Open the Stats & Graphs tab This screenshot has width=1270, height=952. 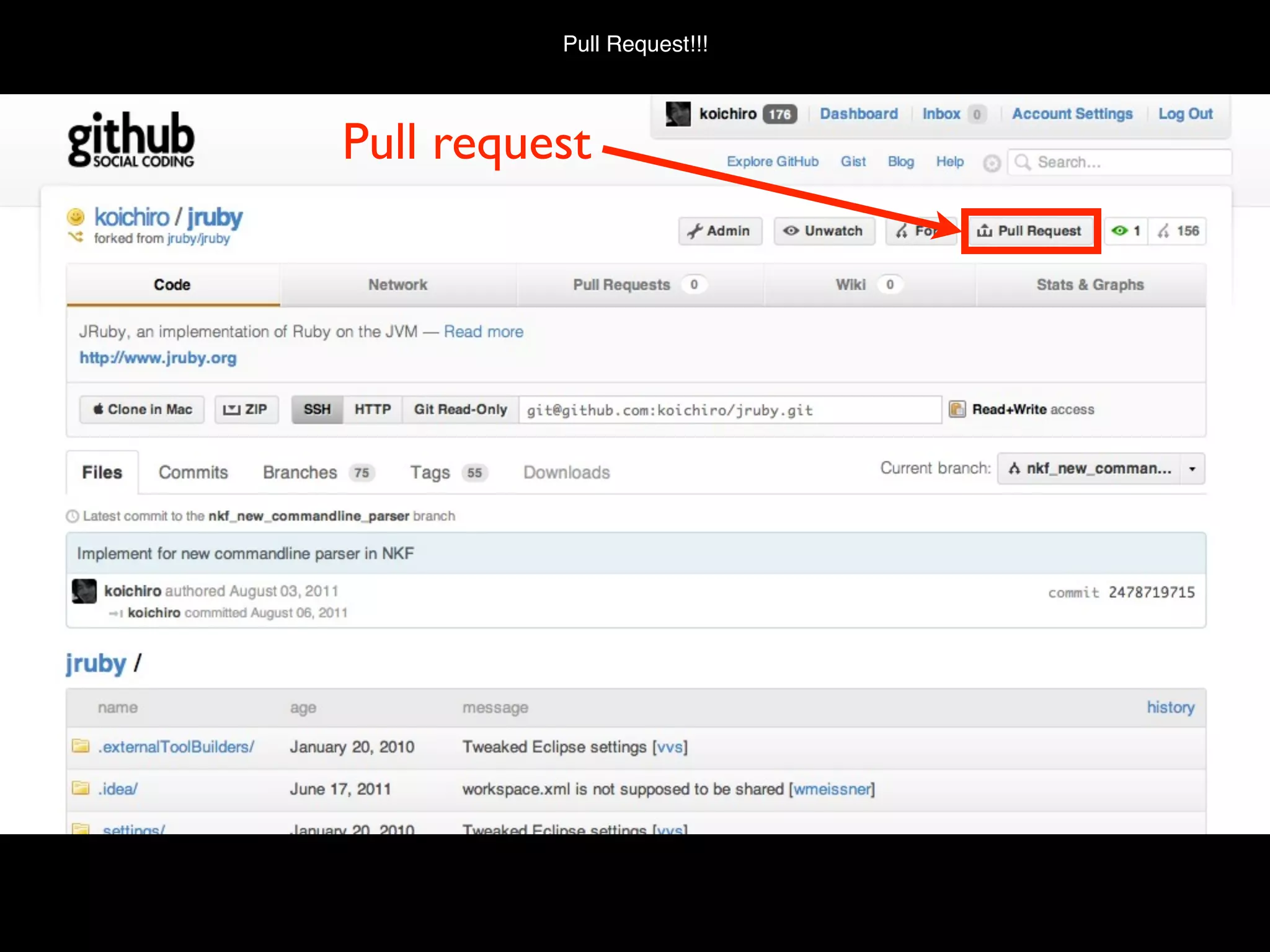[x=1090, y=285]
